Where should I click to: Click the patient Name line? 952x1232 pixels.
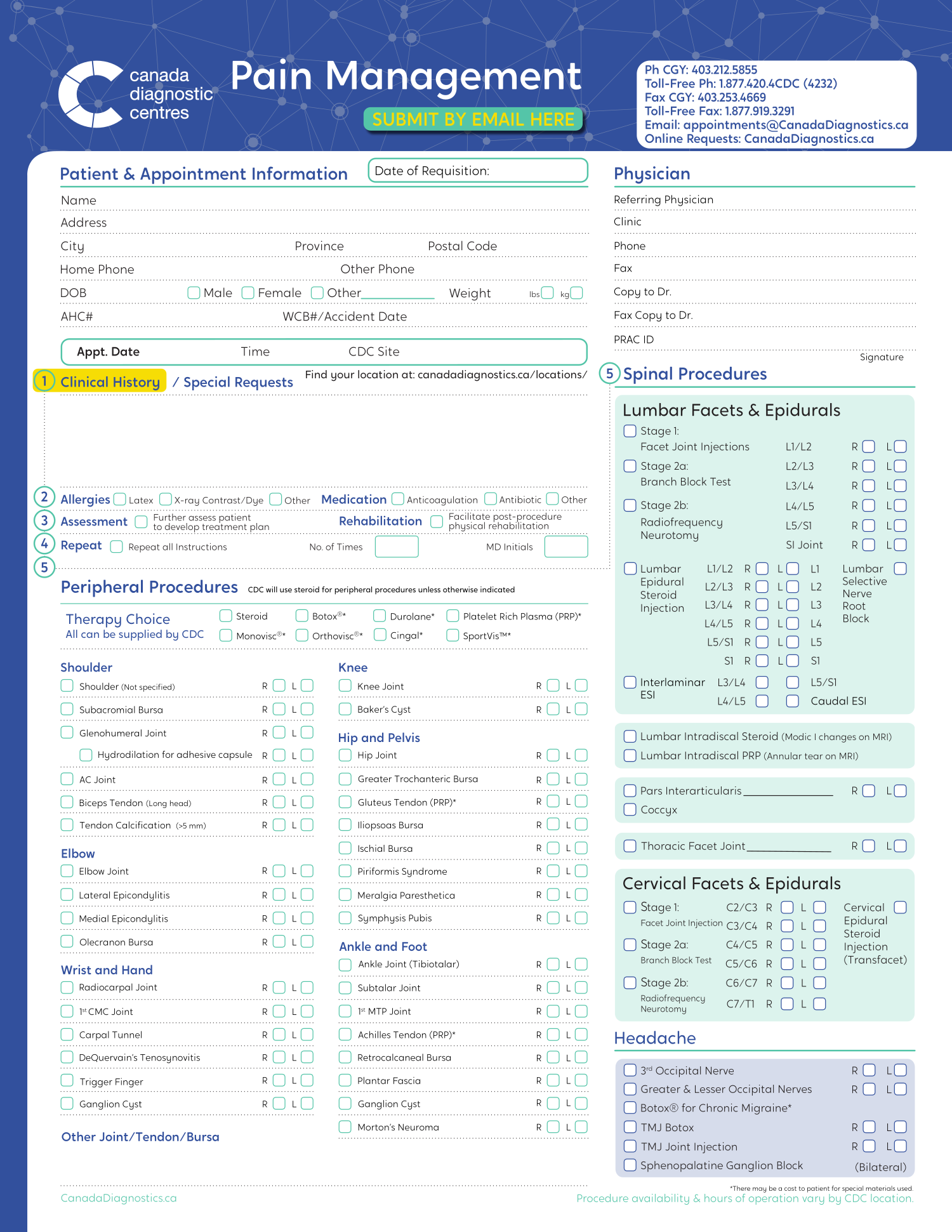coord(324,201)
